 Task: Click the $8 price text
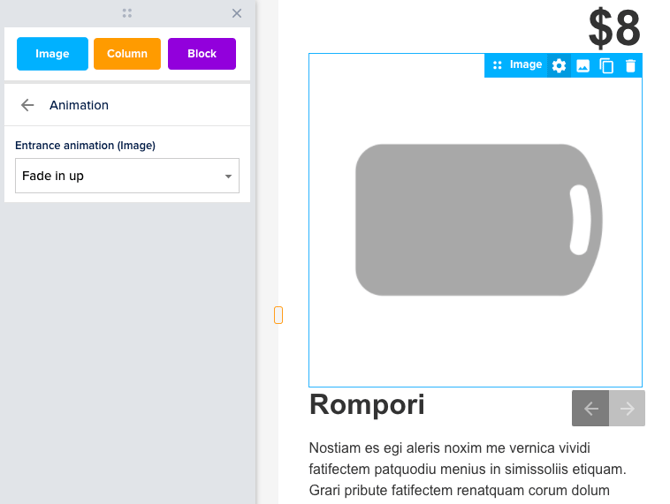[614, 29]
